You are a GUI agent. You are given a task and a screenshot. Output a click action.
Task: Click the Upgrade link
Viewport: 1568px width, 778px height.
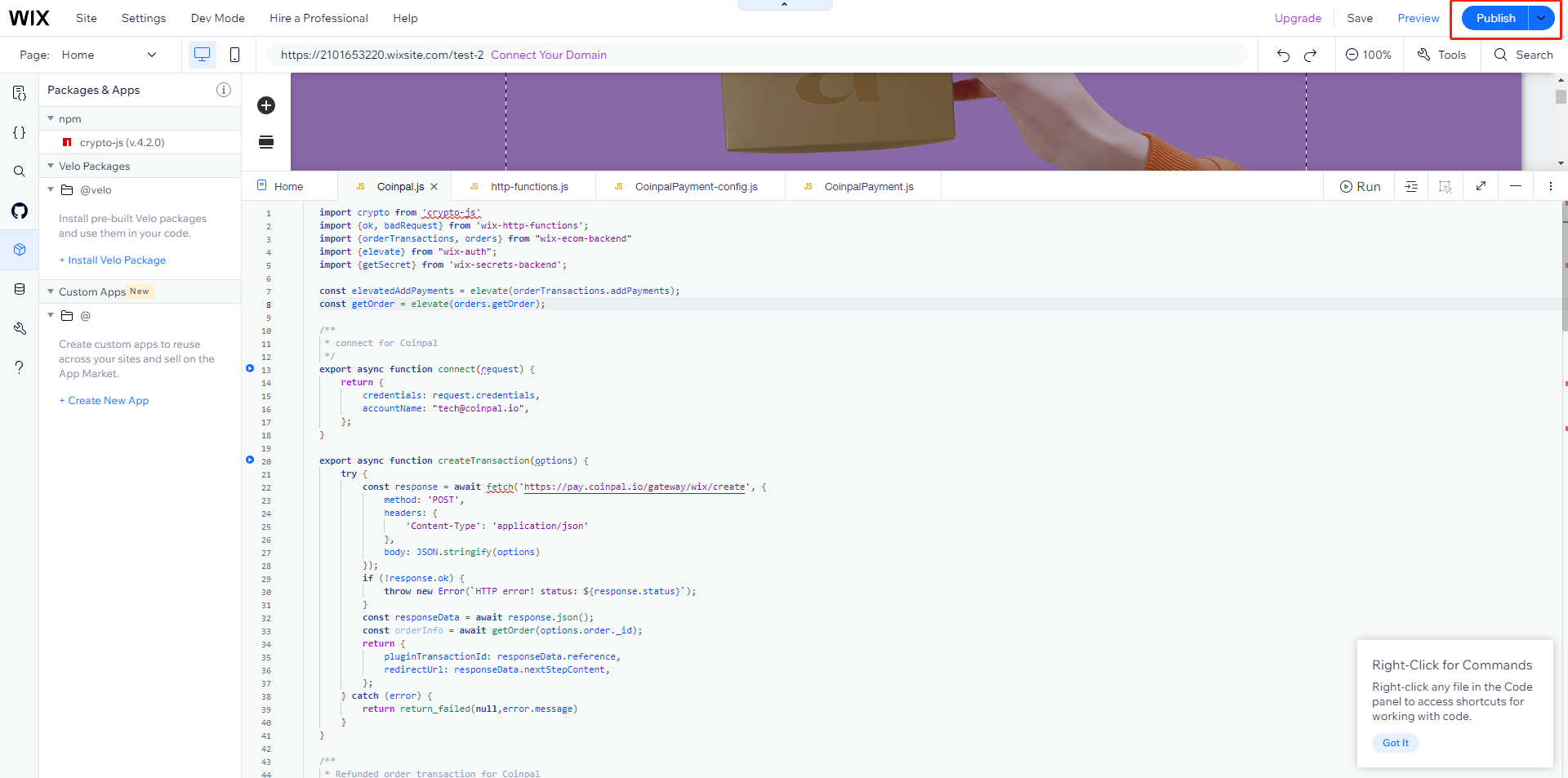click(x=1298, y=18)
